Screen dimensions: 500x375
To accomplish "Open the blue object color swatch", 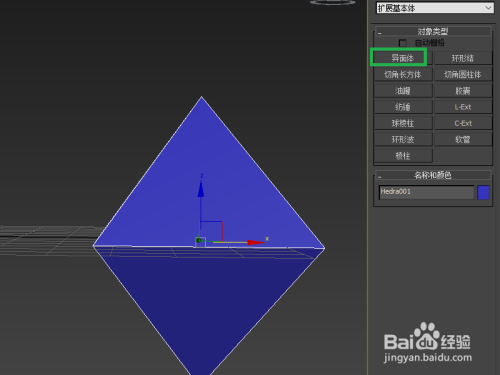I will (483, 192).
